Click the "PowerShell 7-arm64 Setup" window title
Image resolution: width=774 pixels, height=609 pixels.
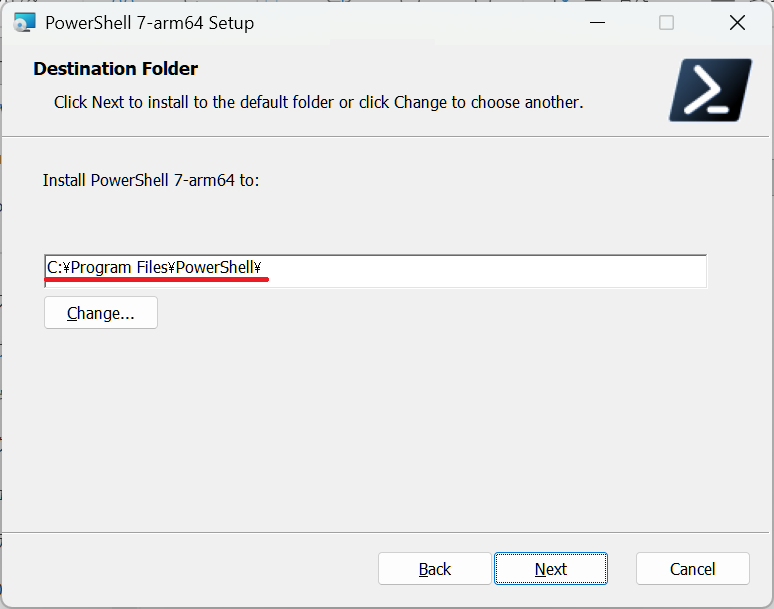[x=150, y=23]
